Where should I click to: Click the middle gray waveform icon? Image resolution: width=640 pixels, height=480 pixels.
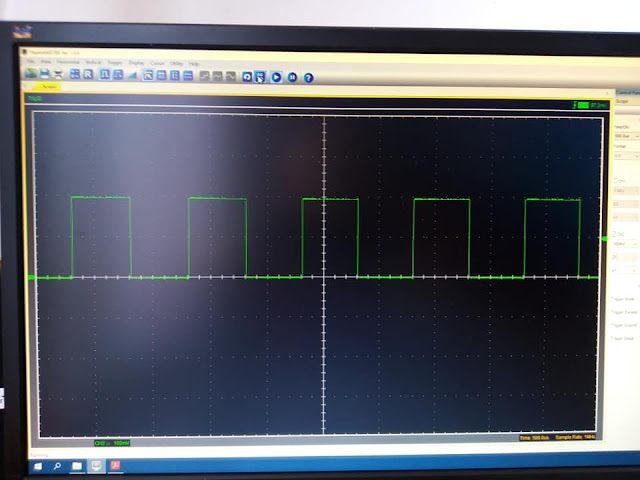218,76
